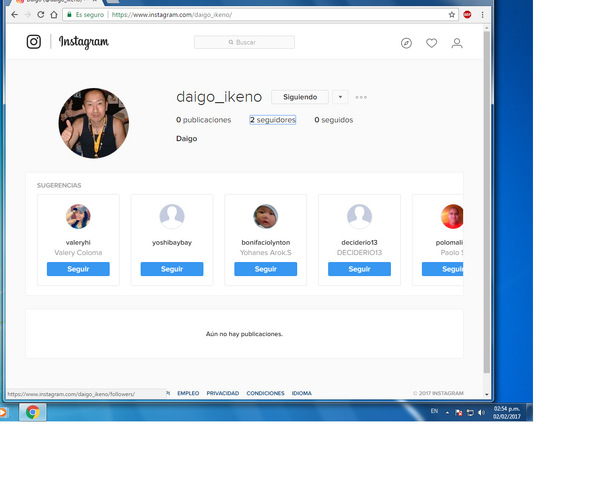The image size is (600, 480).
Task: Click the 0 publicaciones count
Action: point(204,120)
